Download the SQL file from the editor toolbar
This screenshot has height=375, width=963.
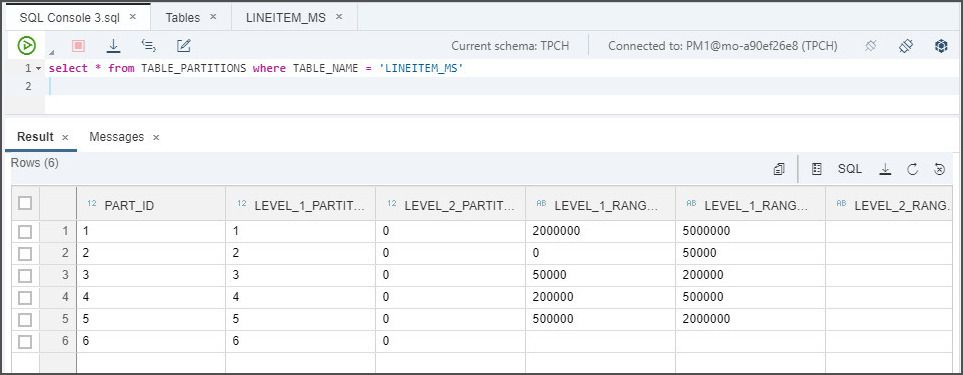pyautogui.click(x=113, y=45)
